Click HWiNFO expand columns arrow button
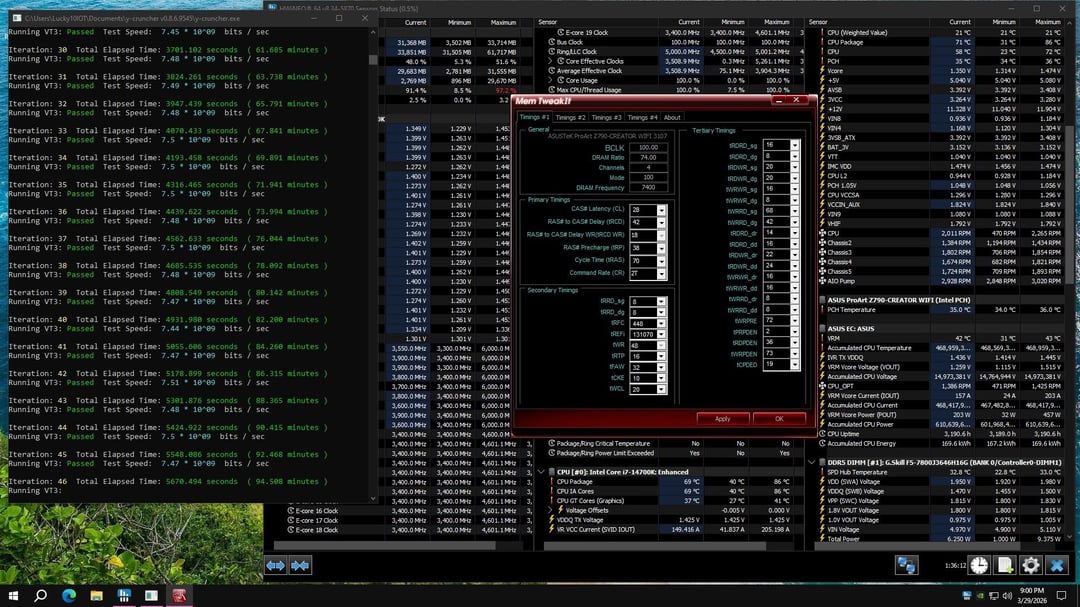 [276, 566]
